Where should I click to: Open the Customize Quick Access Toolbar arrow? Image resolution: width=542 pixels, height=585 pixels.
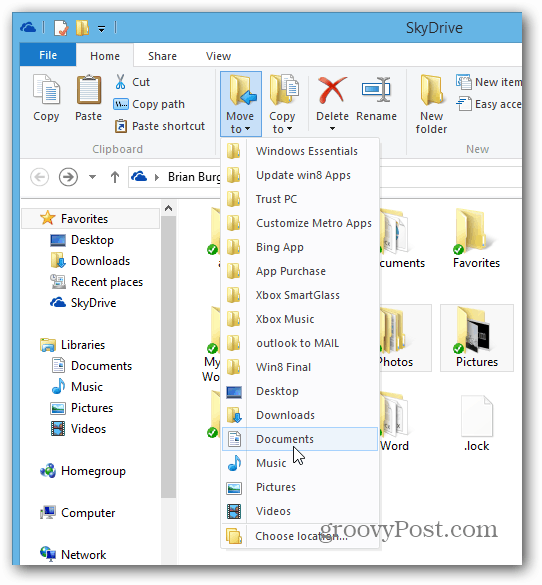click(101, 29)
